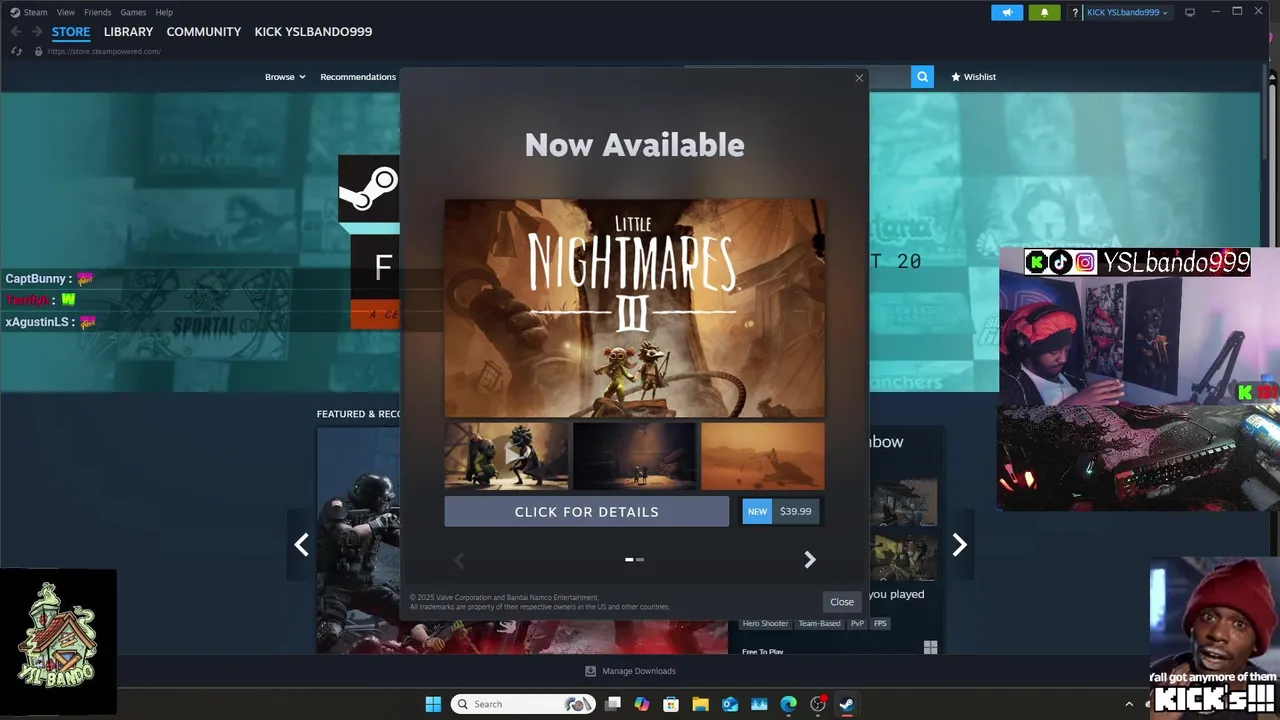Click the PvP tag
Viewport: 1280px width, 720px height.
point(857,623)
